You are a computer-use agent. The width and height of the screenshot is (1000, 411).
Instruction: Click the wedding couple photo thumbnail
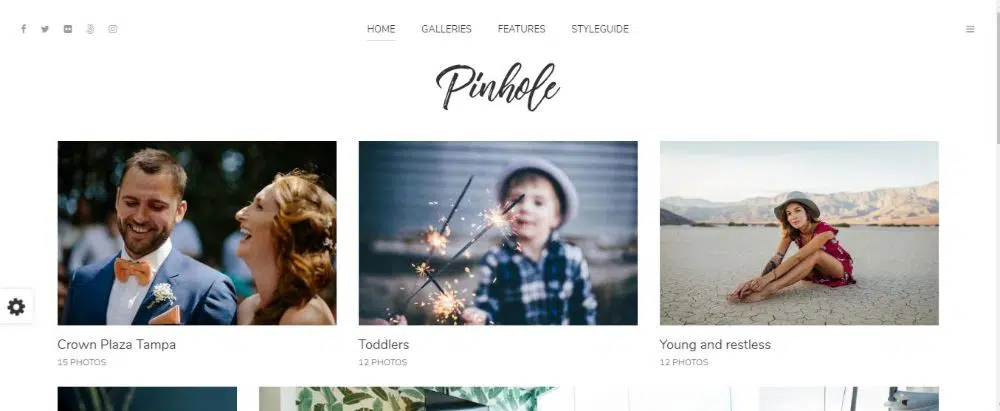pos(197,233)
